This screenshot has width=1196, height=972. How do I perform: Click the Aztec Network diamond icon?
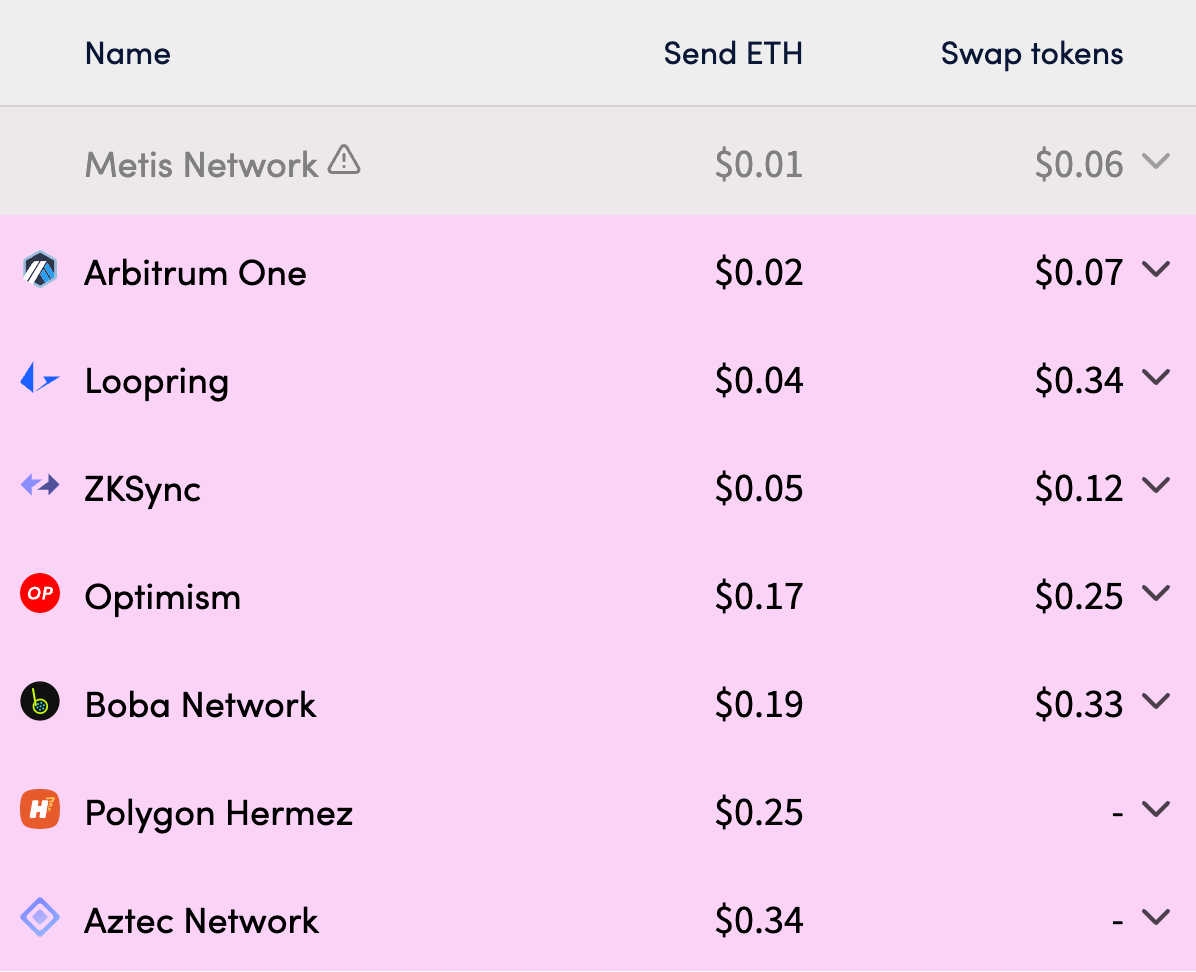click(38, 917)
